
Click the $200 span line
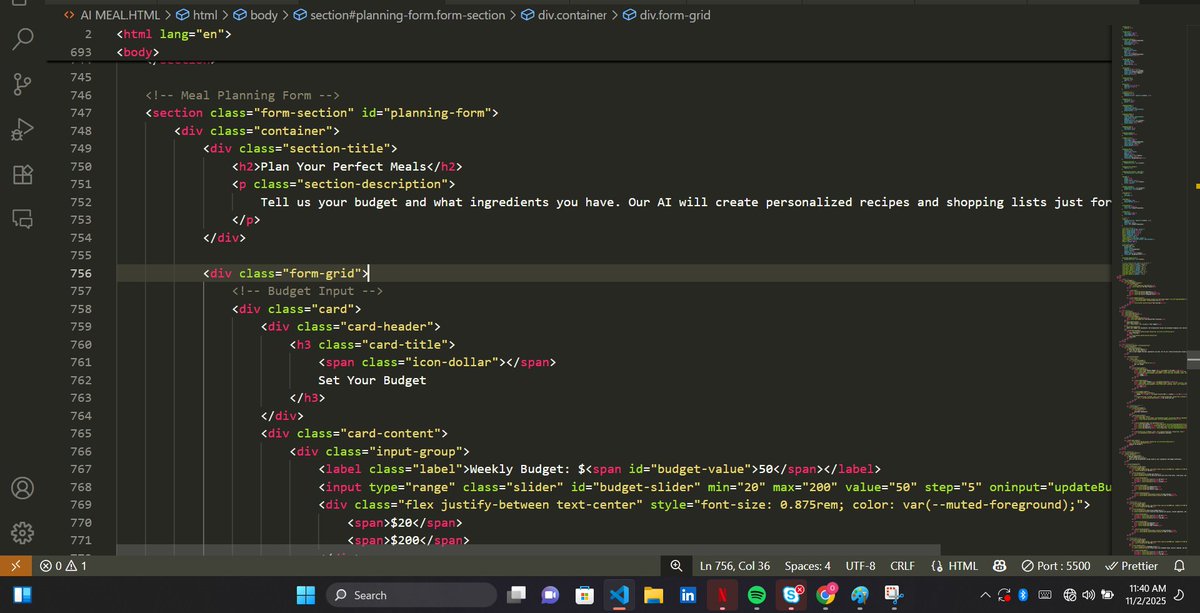pos(408,541)
